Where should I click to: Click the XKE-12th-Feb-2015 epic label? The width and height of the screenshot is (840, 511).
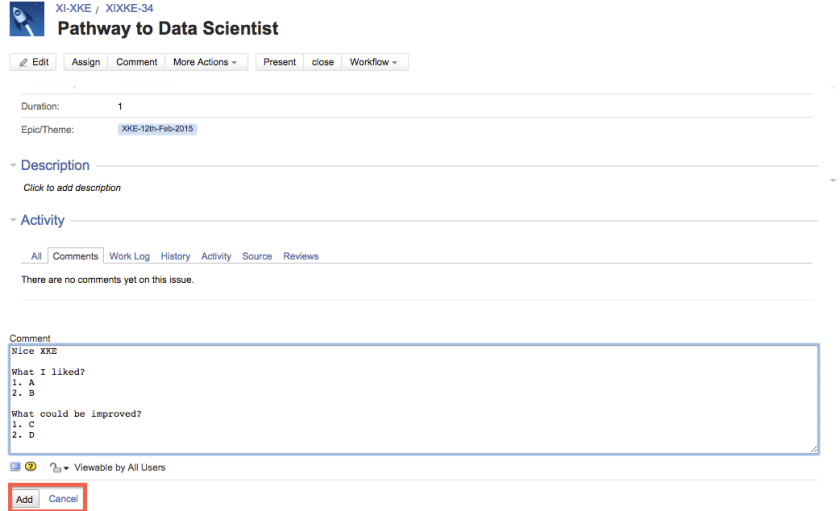157,129
